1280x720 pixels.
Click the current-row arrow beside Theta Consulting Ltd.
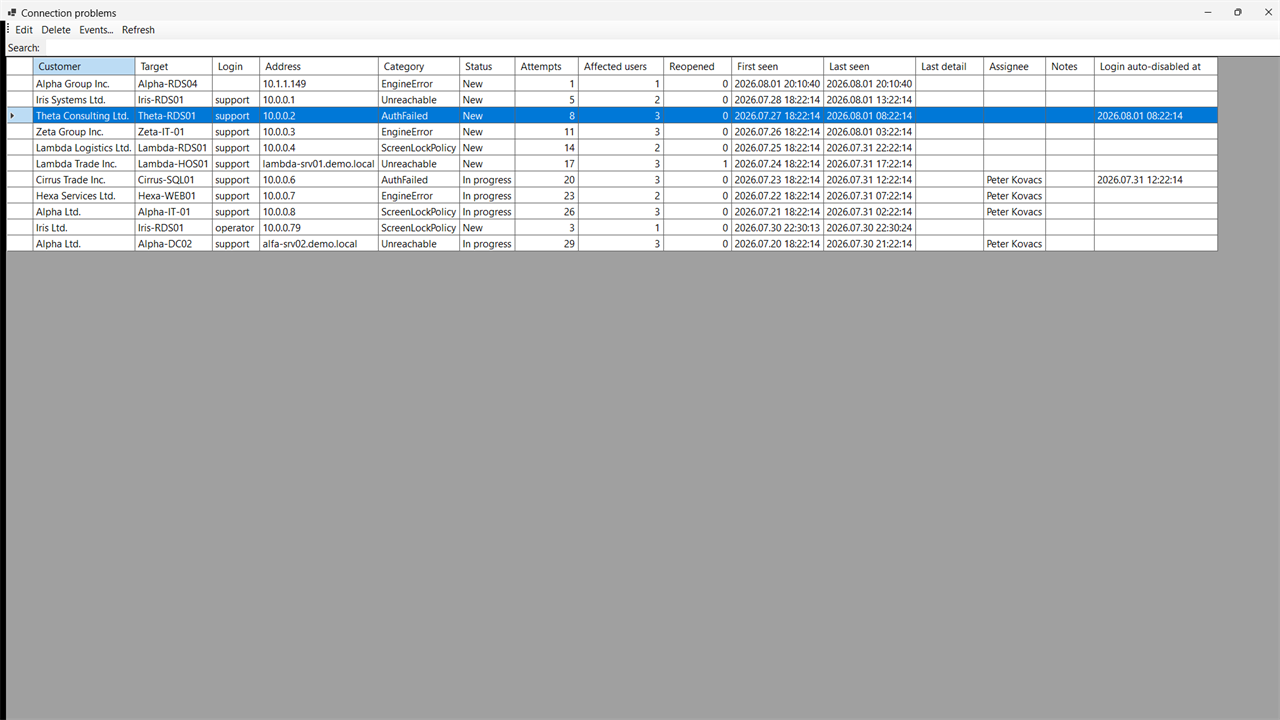12,116
